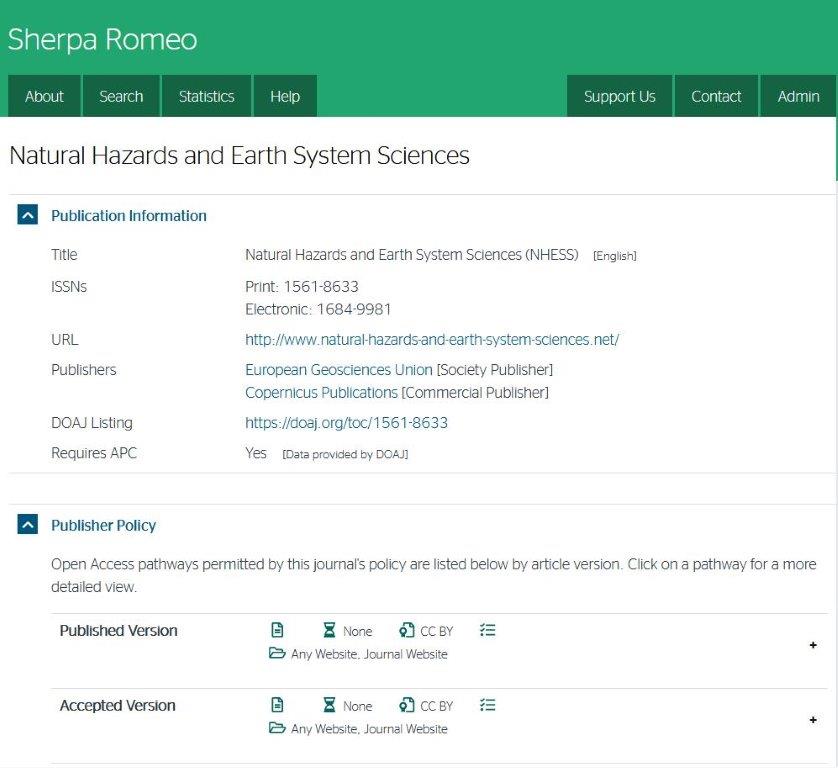Viewport: 838px width, 768px height.
Task: Click the document icon in Accepted Version row
Action: click(278, 705)
